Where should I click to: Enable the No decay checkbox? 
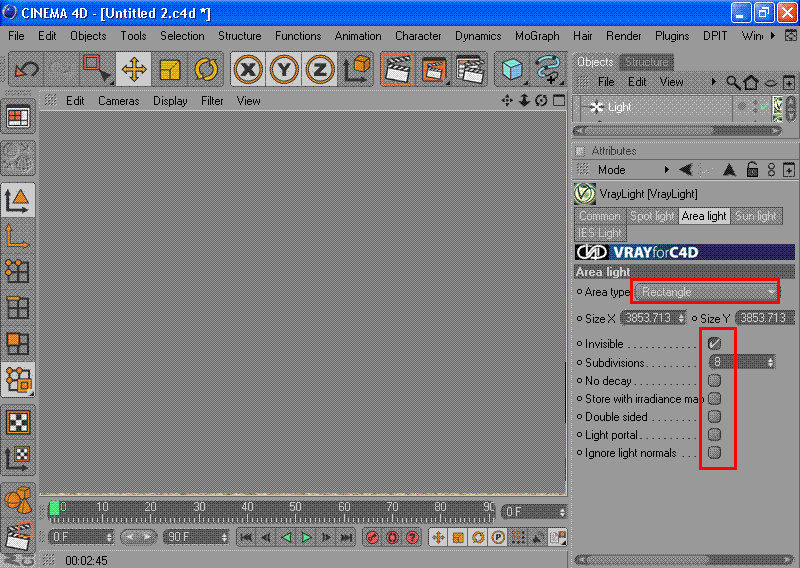[714, 380]
